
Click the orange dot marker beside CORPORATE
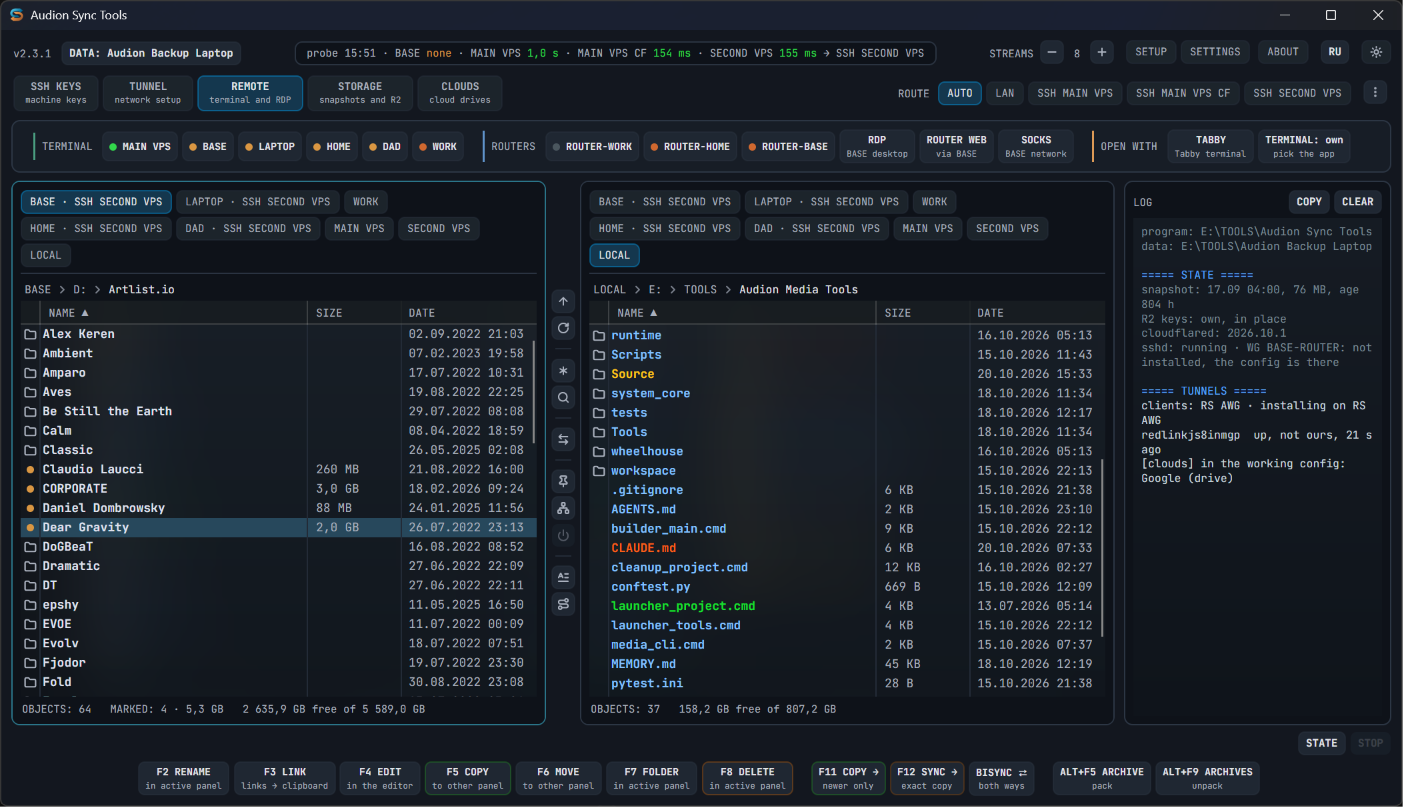pyautogui.click(x=31, y=489)
